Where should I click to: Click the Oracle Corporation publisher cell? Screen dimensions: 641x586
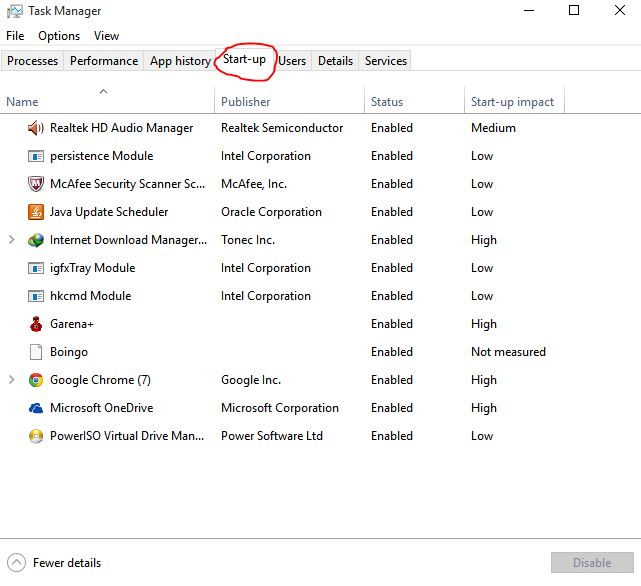(x=271, y=212)
